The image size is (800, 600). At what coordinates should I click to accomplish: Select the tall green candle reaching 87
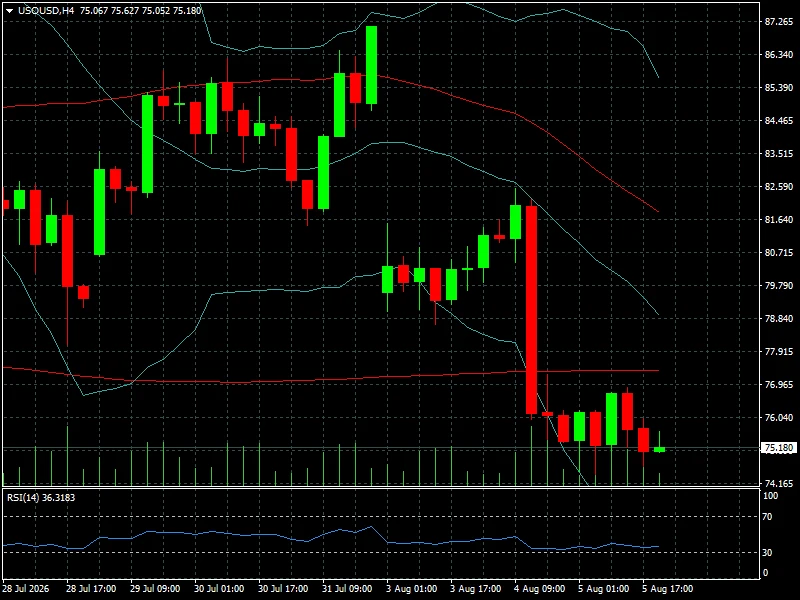pos(371,65)
